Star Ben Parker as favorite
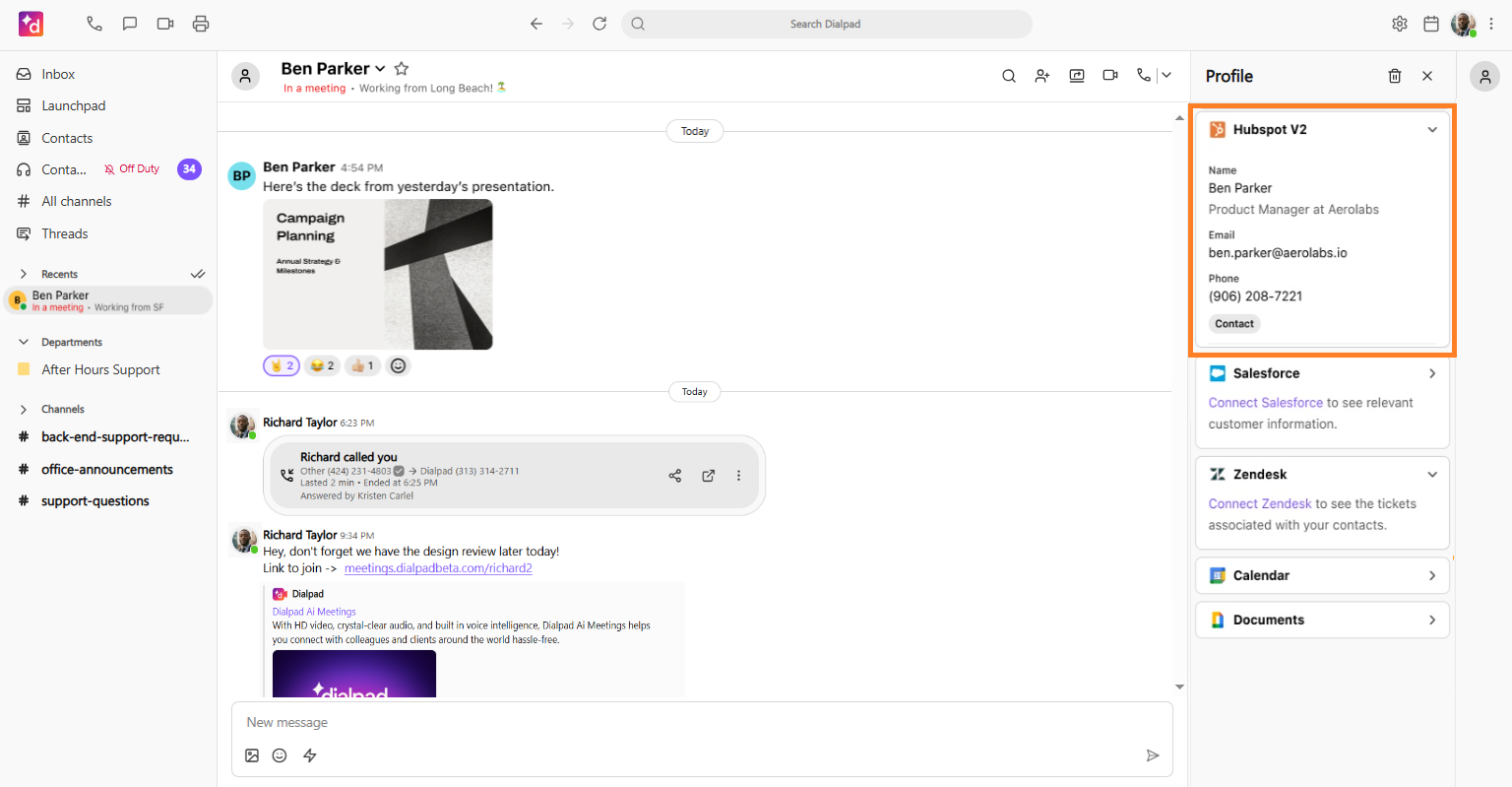The width and height of the screenshot is (1512, 787). pyautogui.click(x=402, y=68)
